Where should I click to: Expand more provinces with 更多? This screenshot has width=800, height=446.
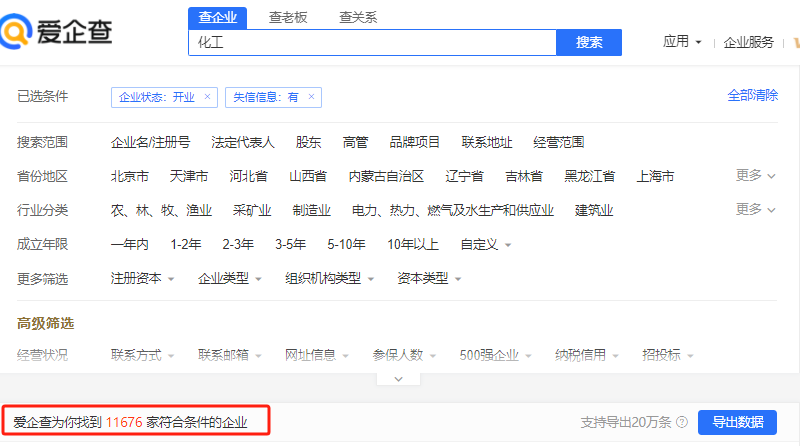tap(755, 175)
